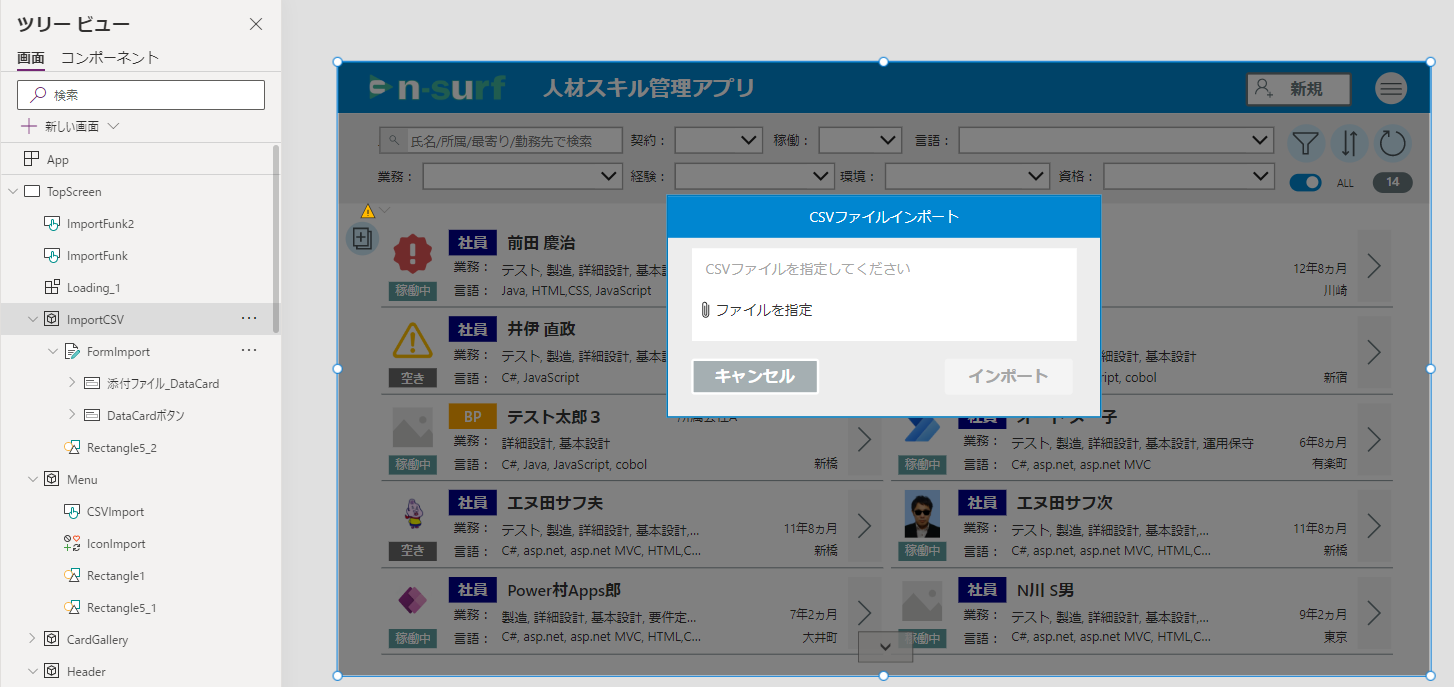Collapse the TopScreen node
Viewport: 1454px width, 687px height.
(12, 191)
